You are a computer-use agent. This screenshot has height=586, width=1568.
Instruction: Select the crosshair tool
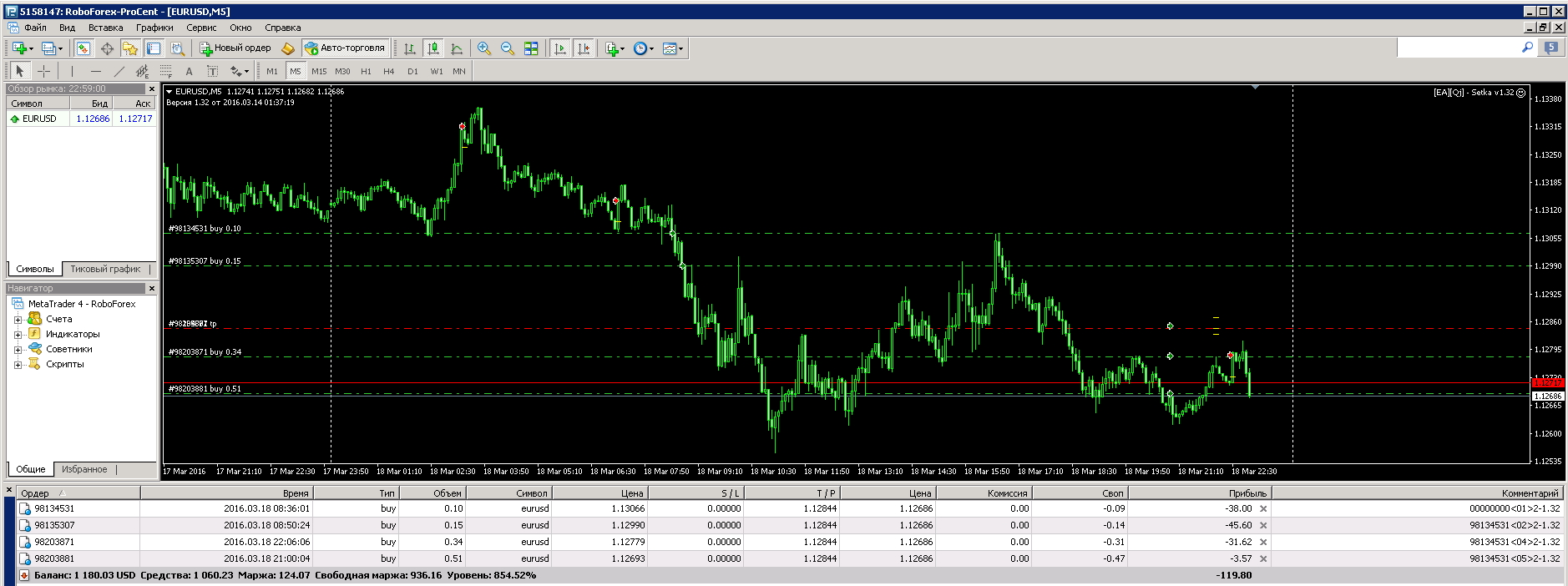(x=44, y=71)
